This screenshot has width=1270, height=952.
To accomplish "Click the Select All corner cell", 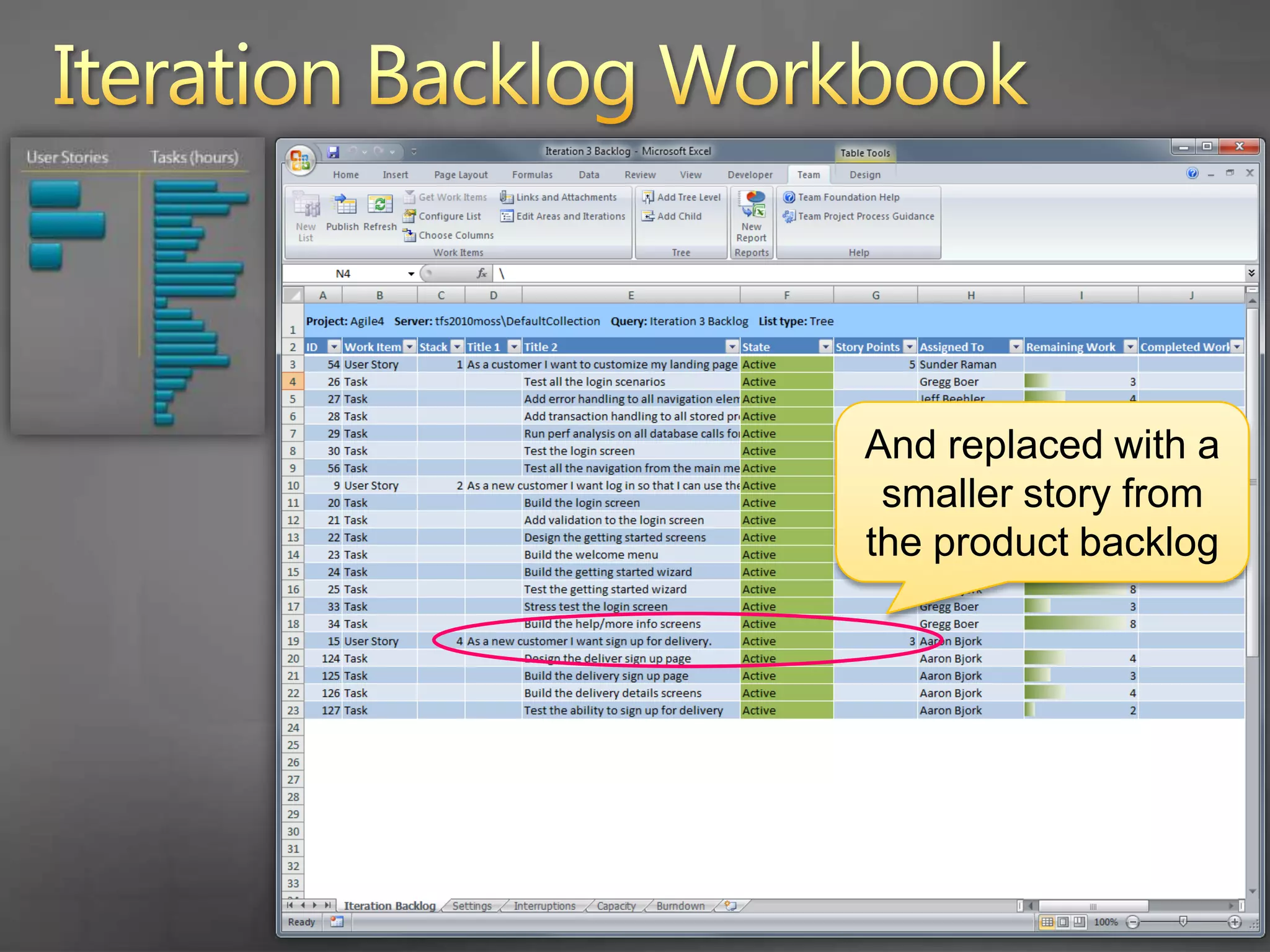I will (293, 296).
